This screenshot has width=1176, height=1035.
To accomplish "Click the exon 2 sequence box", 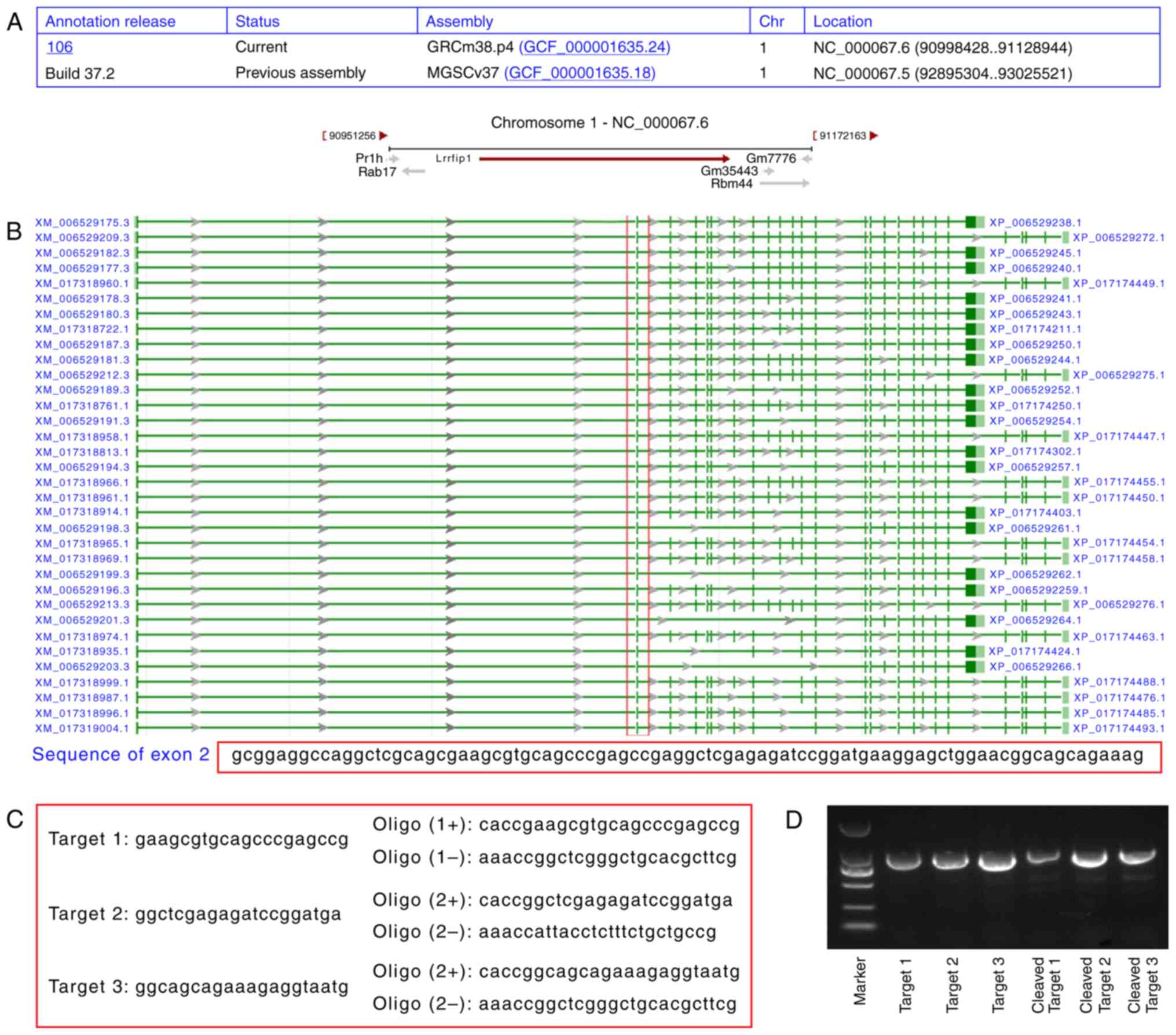I will 688,755.
